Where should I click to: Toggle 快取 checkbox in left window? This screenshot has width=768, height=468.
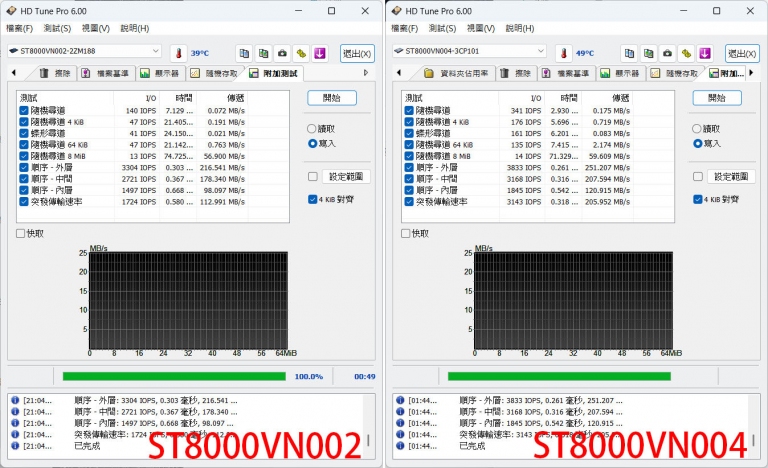click(x=21, y=234)
